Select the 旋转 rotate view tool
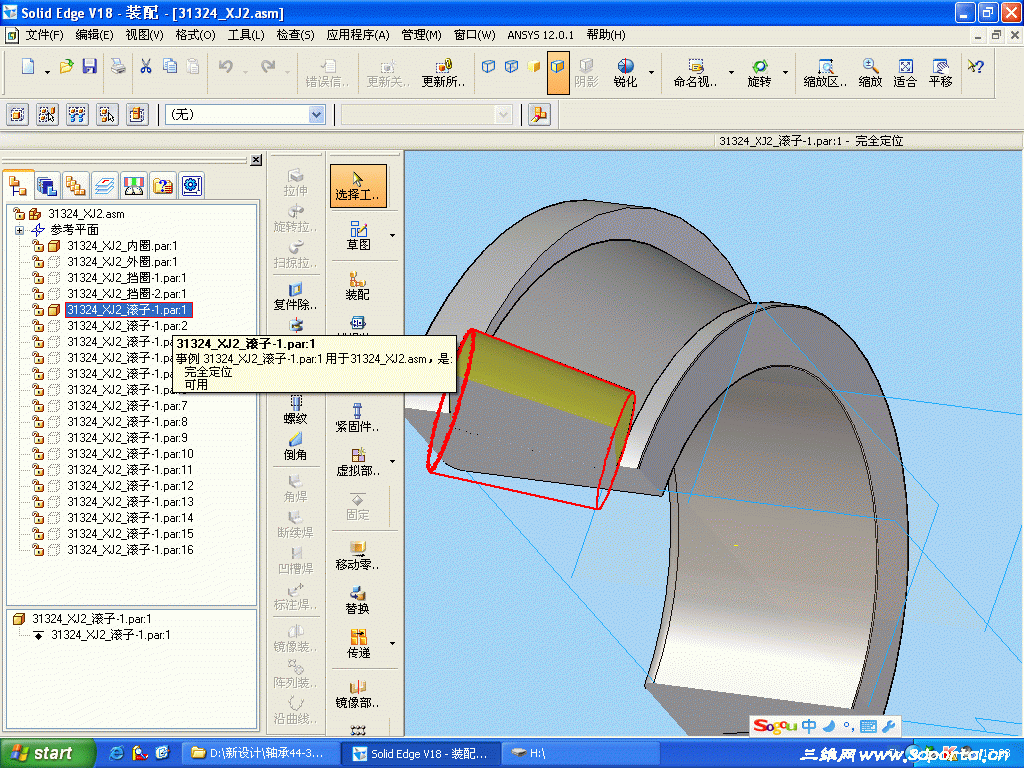 (x=759, y=73)
